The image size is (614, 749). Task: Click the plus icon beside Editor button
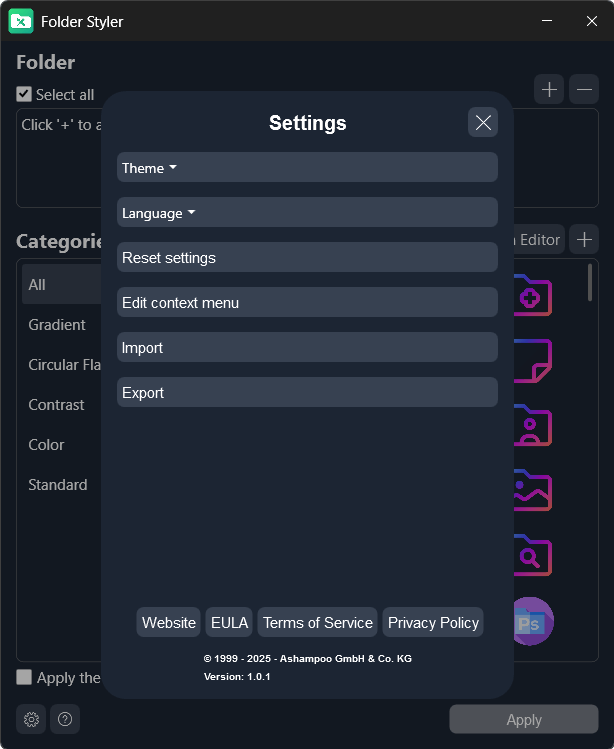[584, 239]
